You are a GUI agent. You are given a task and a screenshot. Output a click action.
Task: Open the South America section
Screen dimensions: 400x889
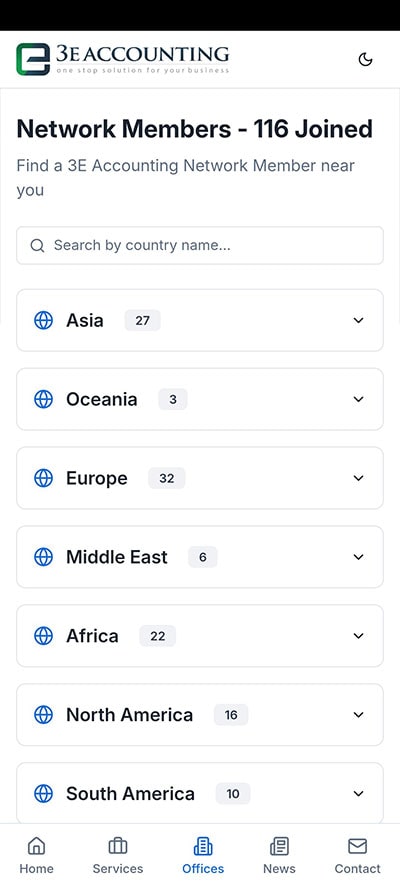(200, 793)
